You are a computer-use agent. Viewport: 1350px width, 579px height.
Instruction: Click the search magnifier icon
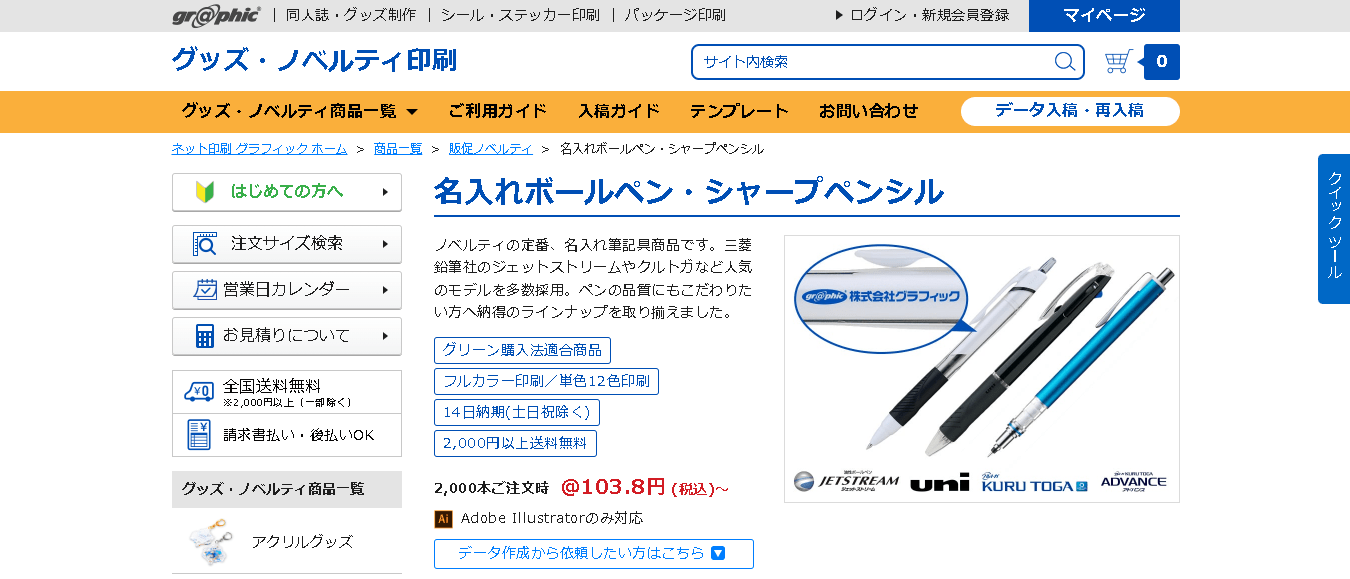coord(1065,62)
